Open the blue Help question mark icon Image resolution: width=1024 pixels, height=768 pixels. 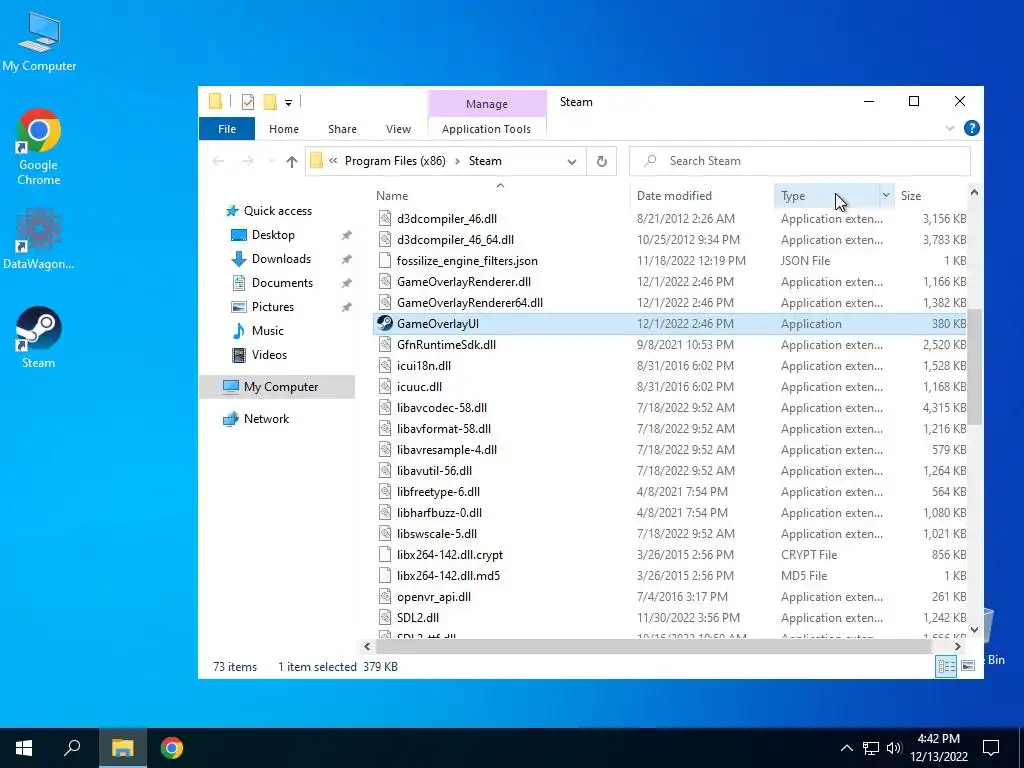tap(971, 128)
